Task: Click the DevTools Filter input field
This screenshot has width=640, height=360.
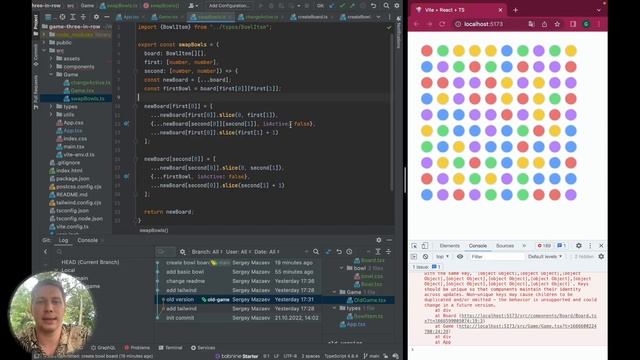Action: [x=497, y=257]
